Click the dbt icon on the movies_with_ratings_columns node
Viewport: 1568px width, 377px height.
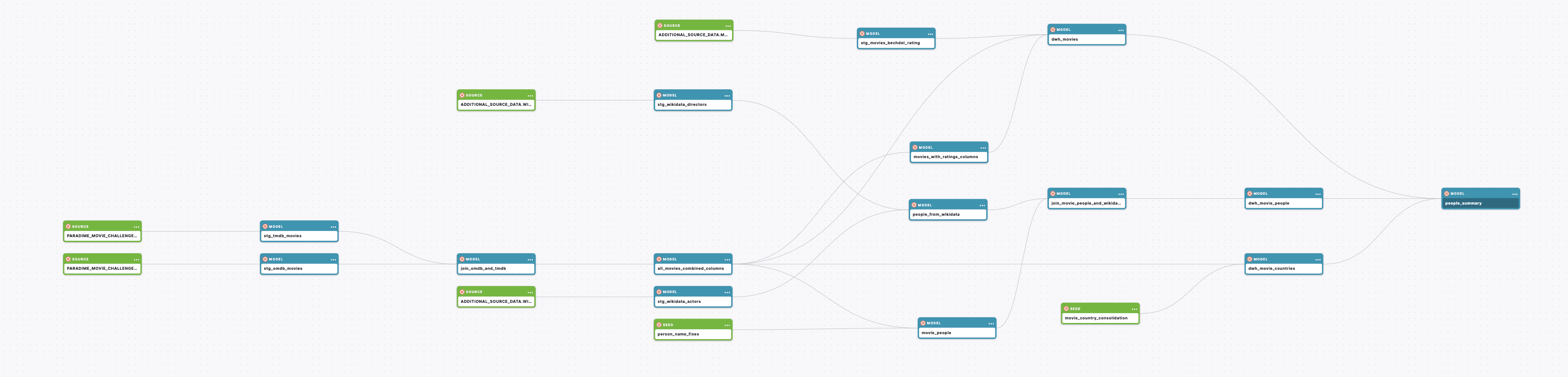pos(915,148)
